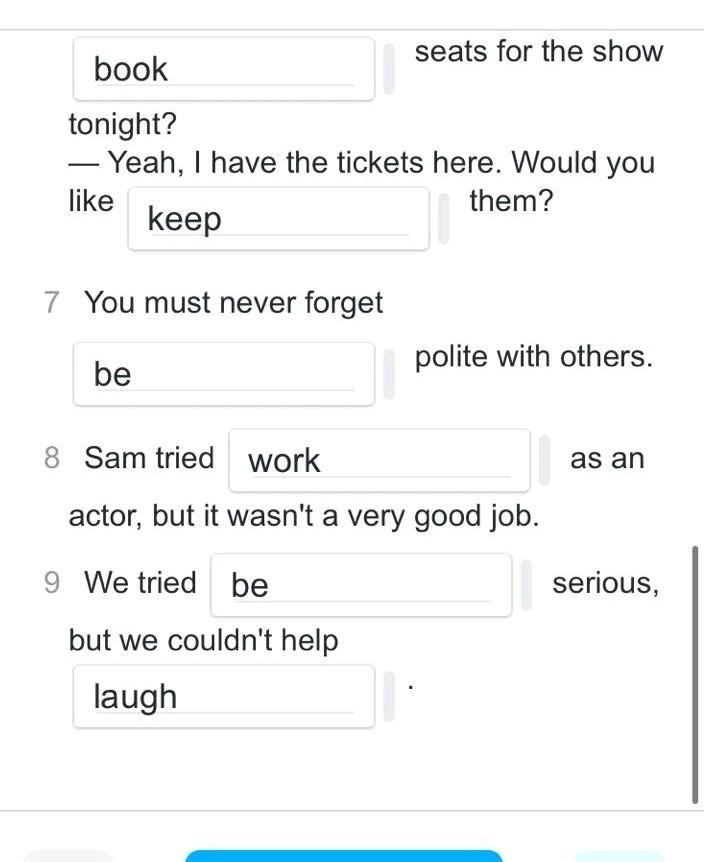The height and width of the screenshot is (862, 704).
Task: Focus the "keep" answer field
Action: tap(277, 219)
